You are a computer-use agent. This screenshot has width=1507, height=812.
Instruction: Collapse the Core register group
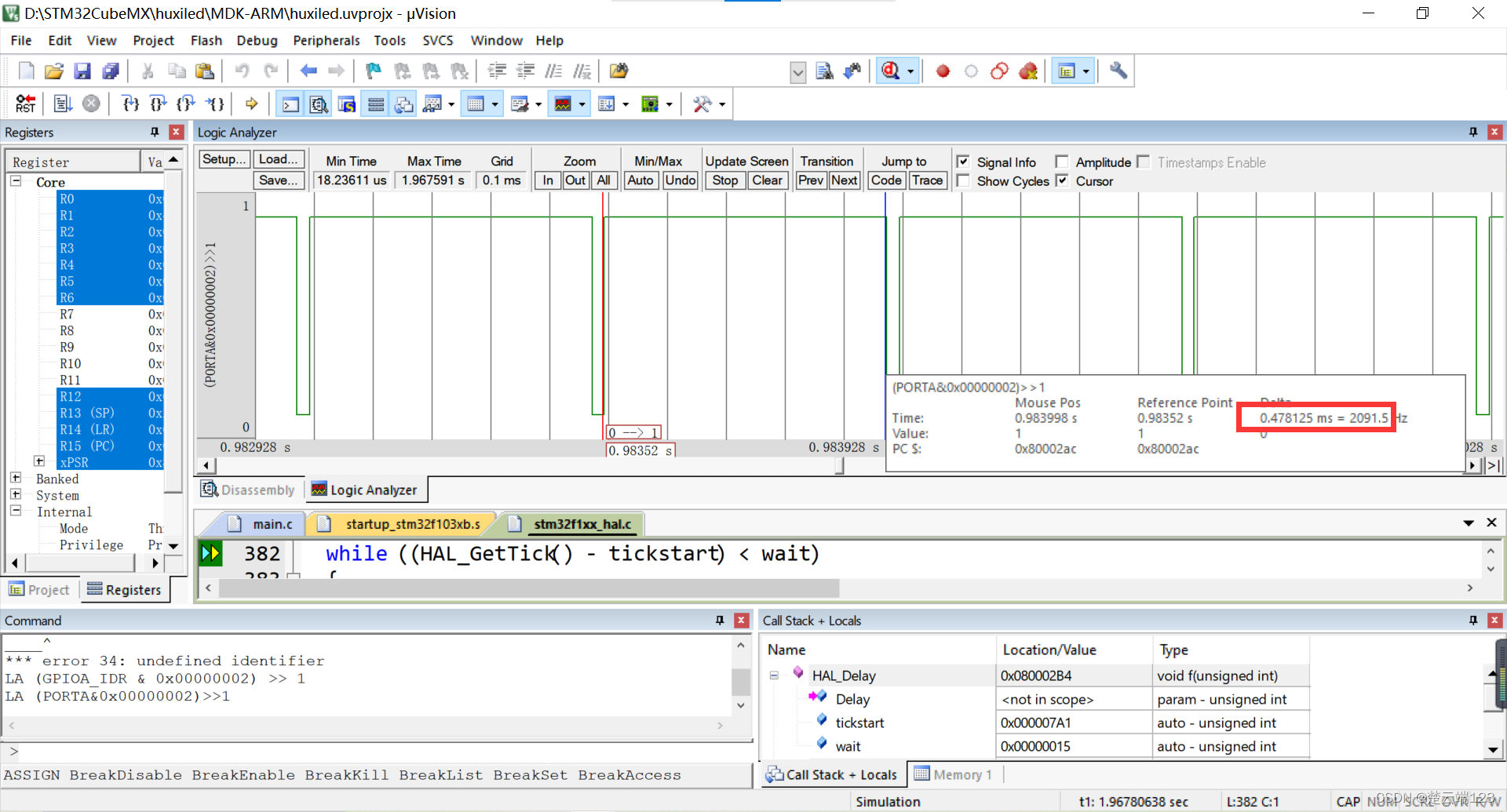click(x=16, y=181)
